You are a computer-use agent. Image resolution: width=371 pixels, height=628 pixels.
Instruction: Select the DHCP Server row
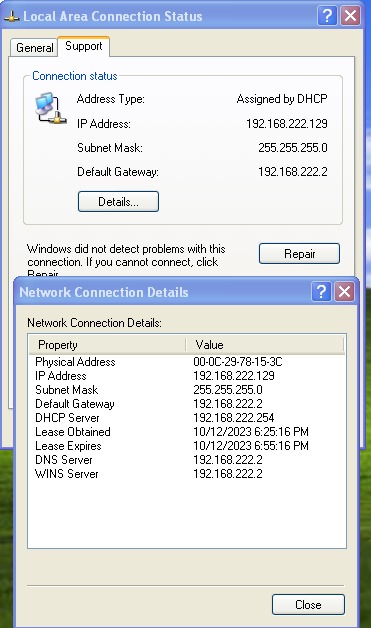187,418
